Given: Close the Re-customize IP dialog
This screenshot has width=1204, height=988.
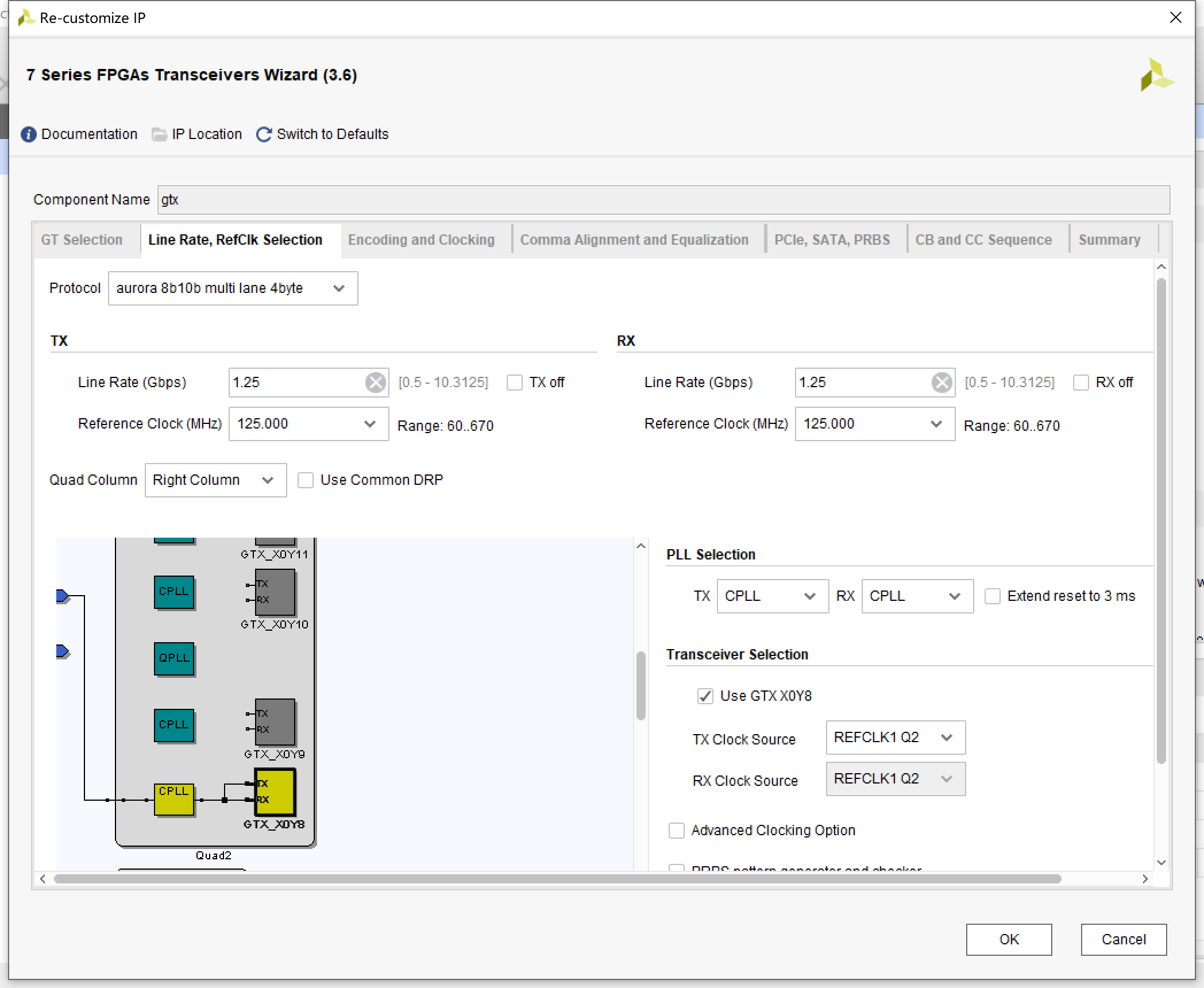Looking at the screenshot, I should [1176, 18].
